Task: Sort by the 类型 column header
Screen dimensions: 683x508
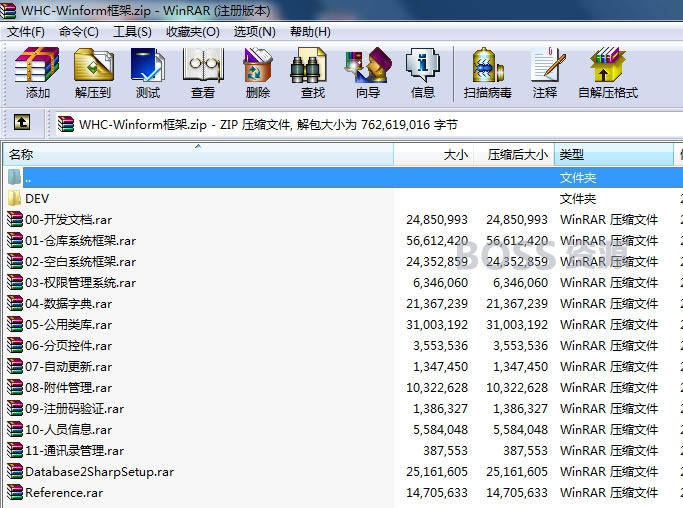Action: [614, 155]
